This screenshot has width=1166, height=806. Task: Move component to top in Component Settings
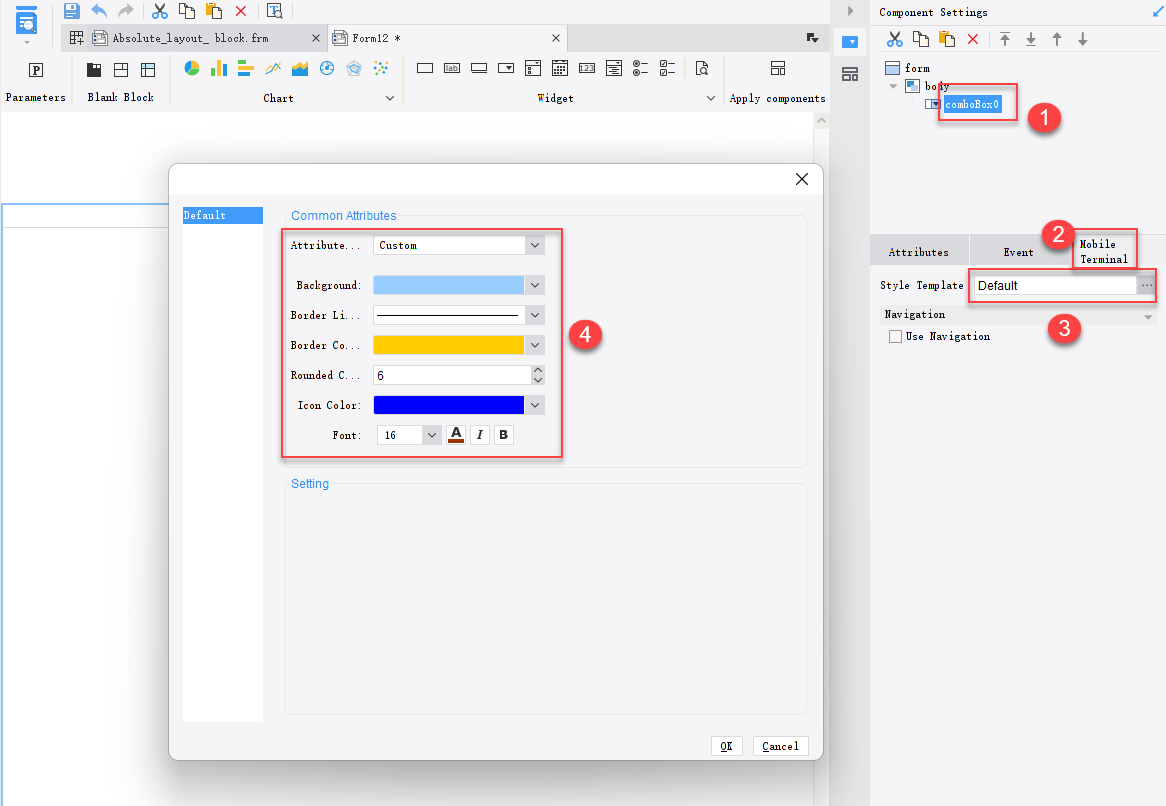[x=1005, y=39]
